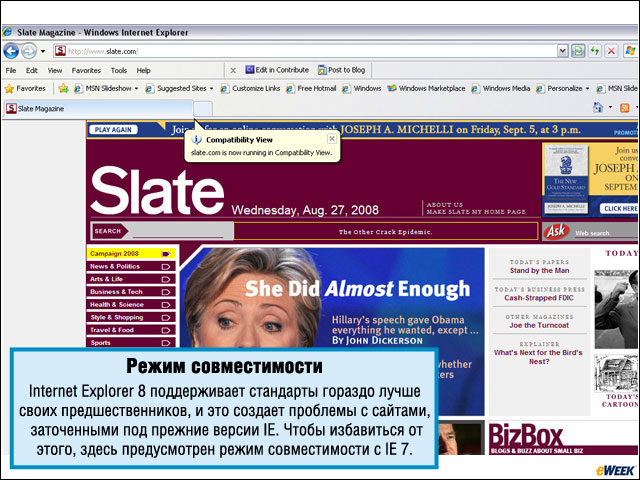Select the Slate Magazine tab
The width and height of the screenshot is (640, 480).
[98, 109]
